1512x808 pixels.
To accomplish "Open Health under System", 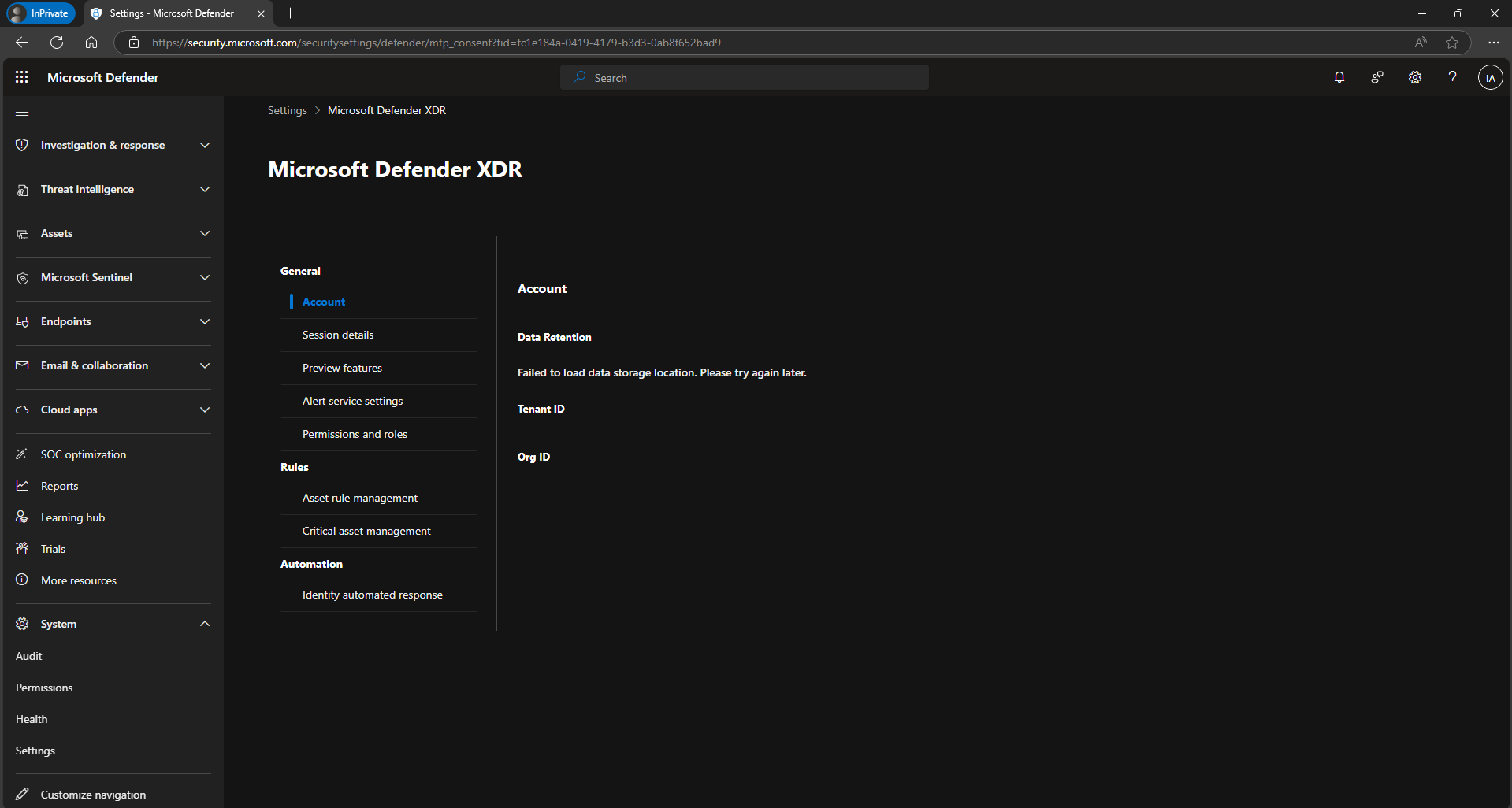I will 32,719.
